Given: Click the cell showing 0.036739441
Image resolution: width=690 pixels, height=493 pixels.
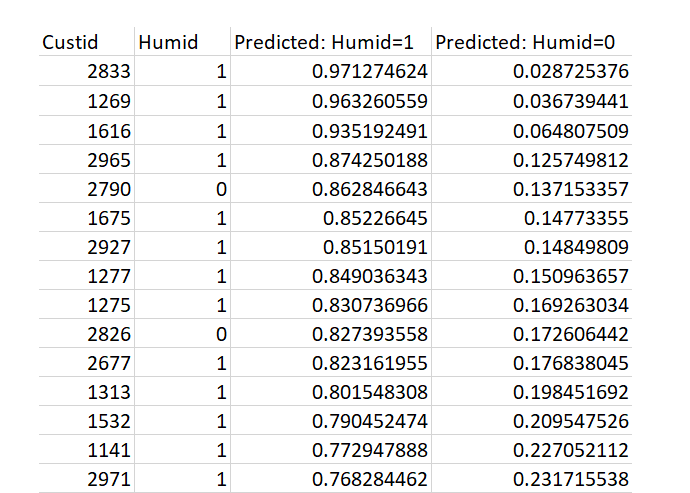Looking at the screenshot, I should tap(532, 101).
